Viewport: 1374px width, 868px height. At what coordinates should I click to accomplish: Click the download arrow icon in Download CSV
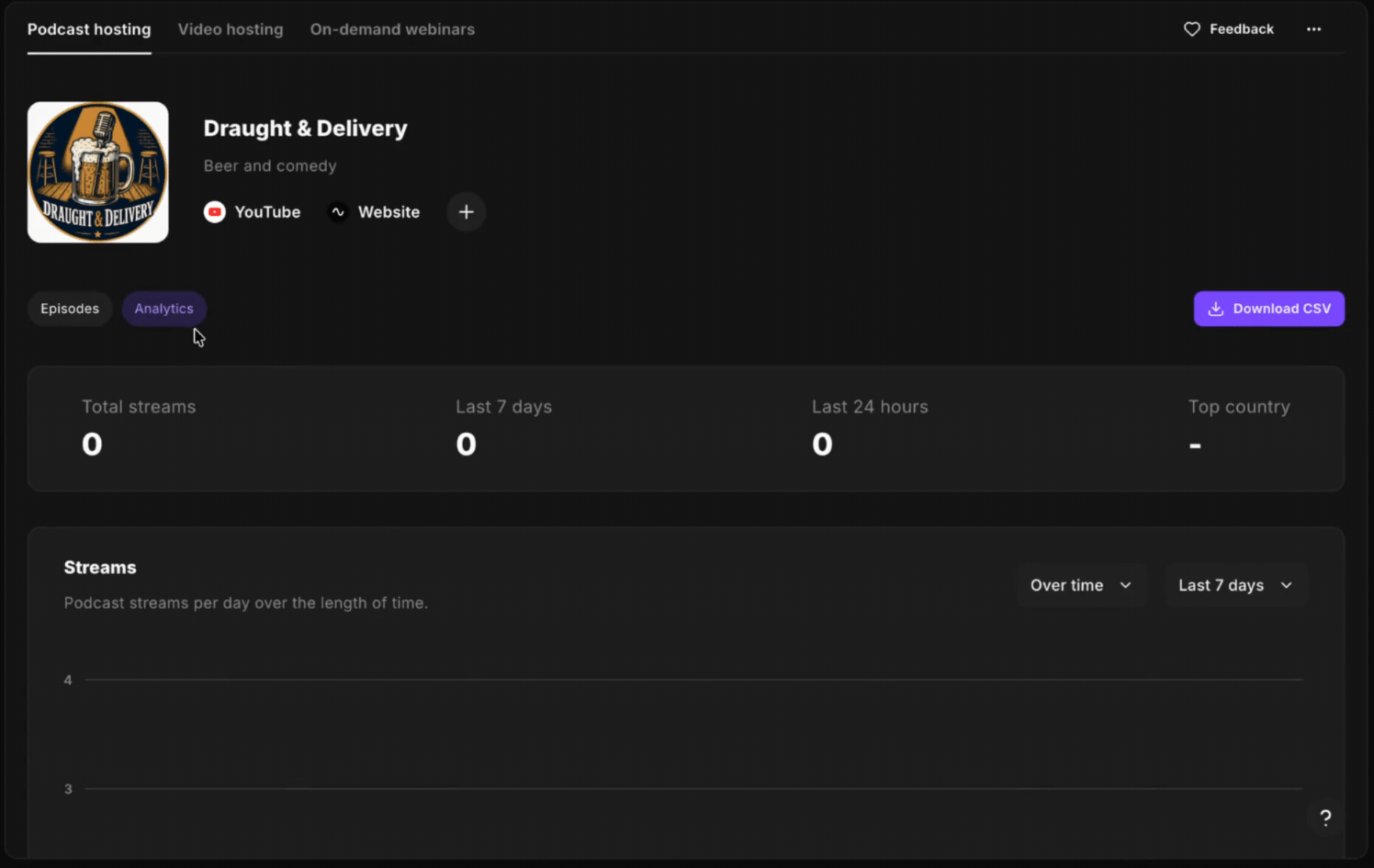pos(1215,309)
